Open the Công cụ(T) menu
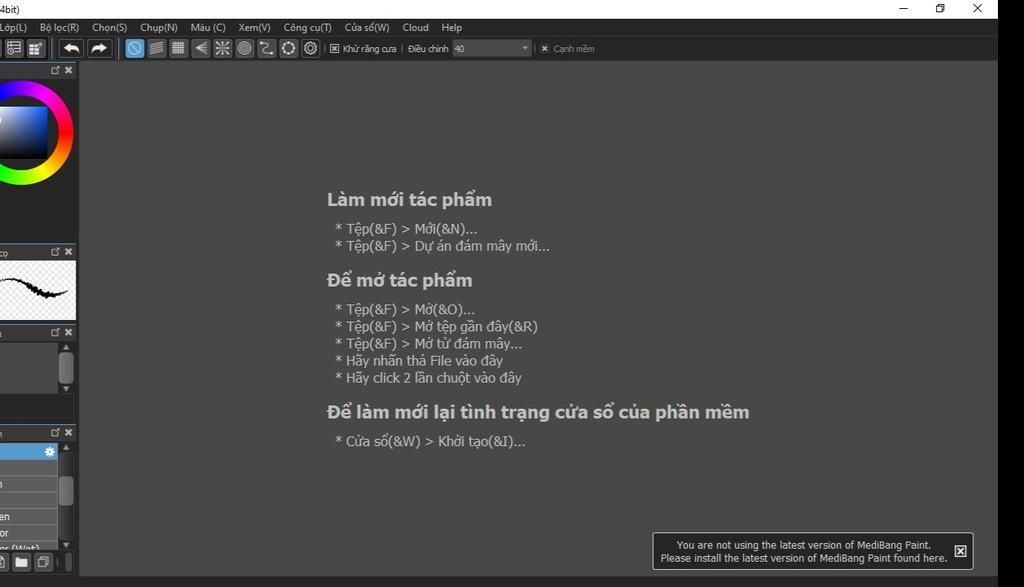This screenshot has width=1024, height=587. [308, 27]
